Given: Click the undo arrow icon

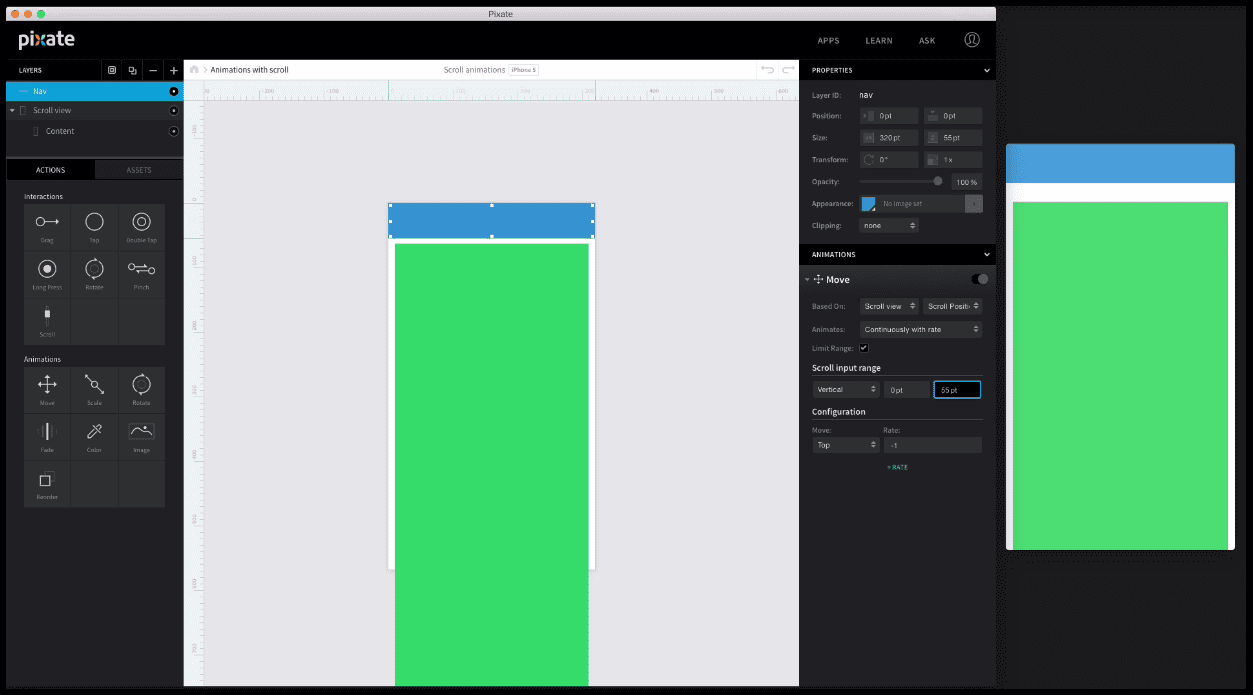Looking at the screenshot, I should (x=767, y=70).
